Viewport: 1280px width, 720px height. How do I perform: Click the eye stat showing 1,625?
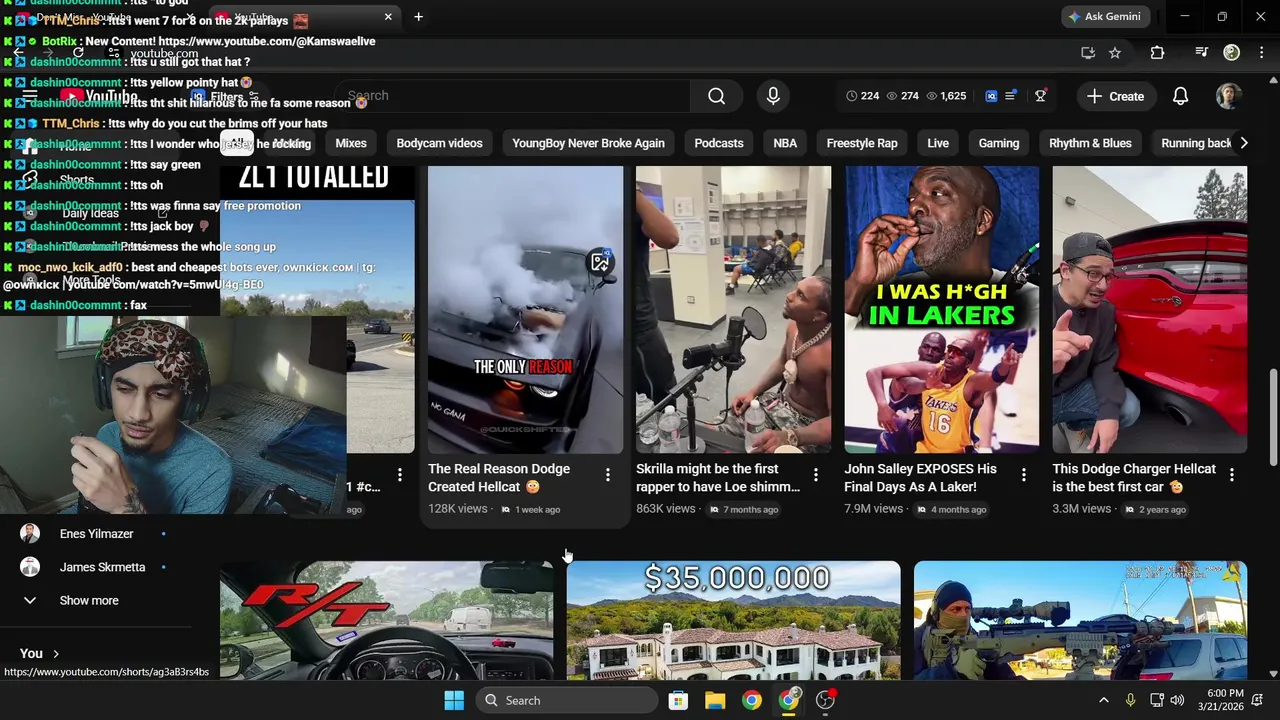[x=946, y=96]
